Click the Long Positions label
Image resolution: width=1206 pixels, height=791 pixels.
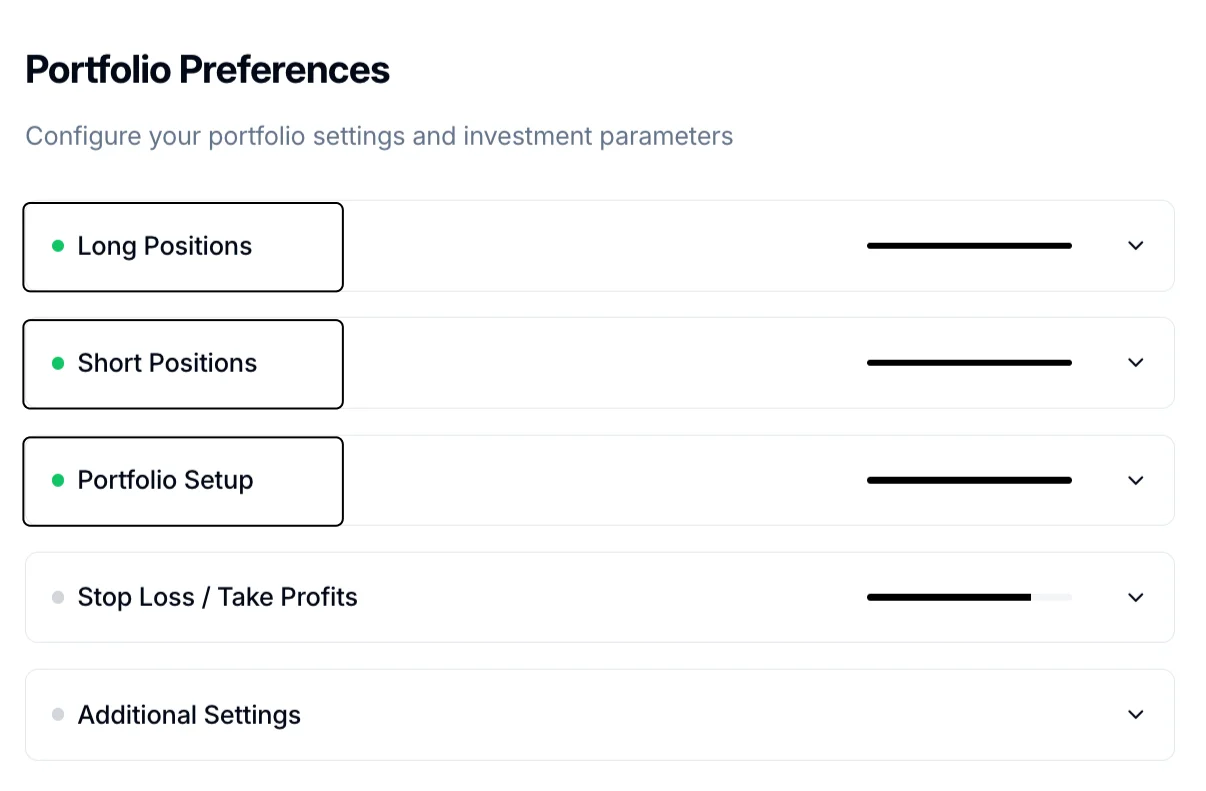pyautogui.click(x=165, y=246)
